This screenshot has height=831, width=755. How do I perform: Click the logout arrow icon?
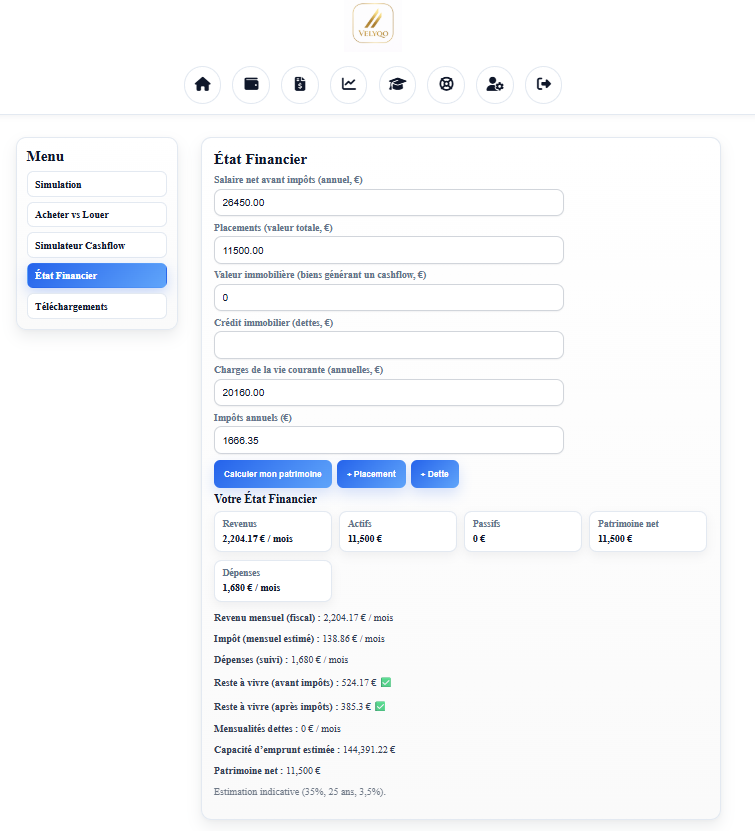tap(544, 84)
